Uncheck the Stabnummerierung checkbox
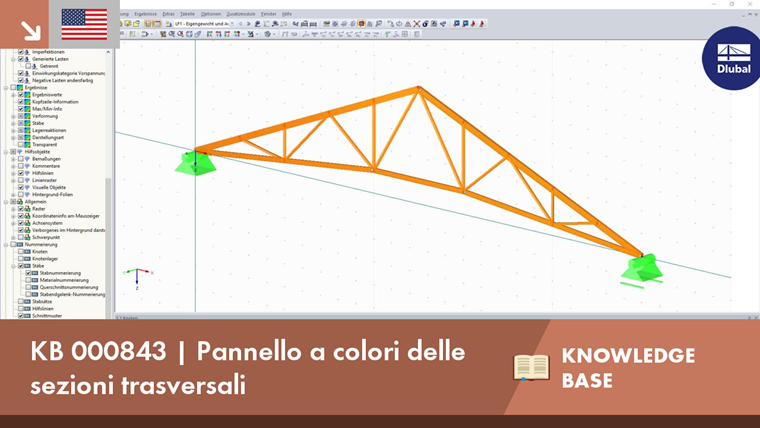Image resolution: width=760 pixels, height=428 pixels. 28,273
